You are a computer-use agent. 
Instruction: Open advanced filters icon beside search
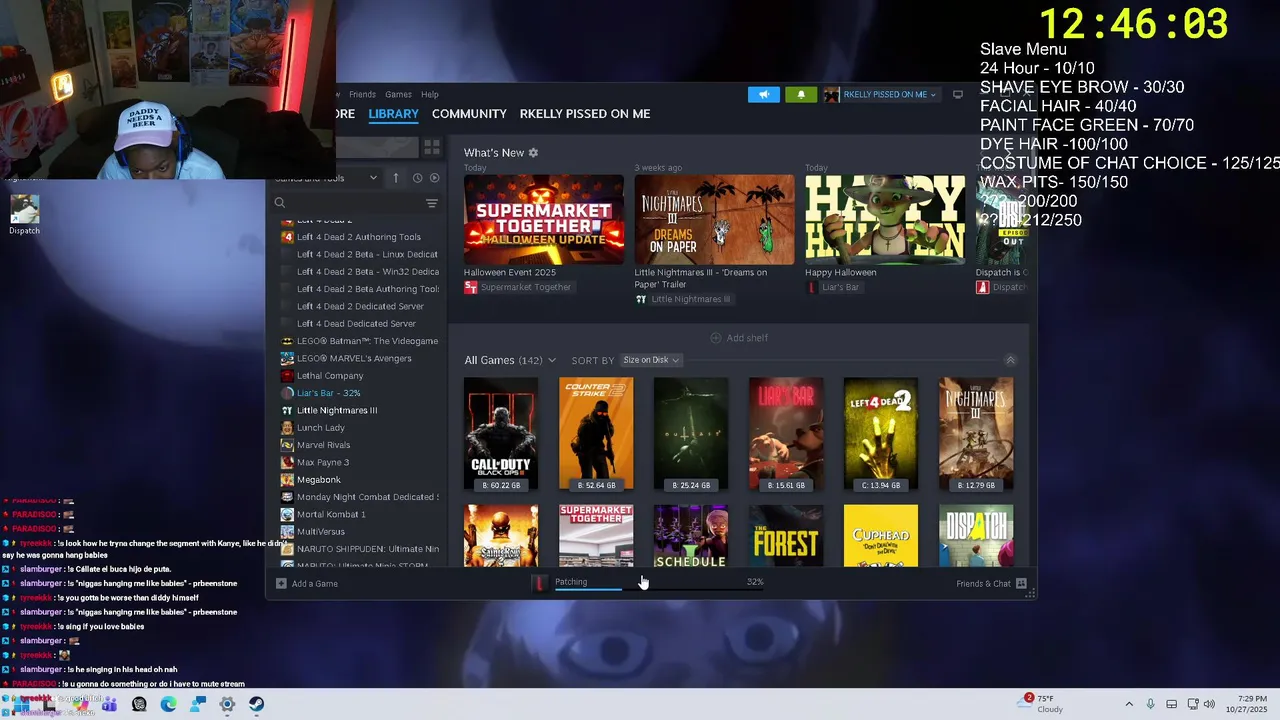click(x=432, y=203)
